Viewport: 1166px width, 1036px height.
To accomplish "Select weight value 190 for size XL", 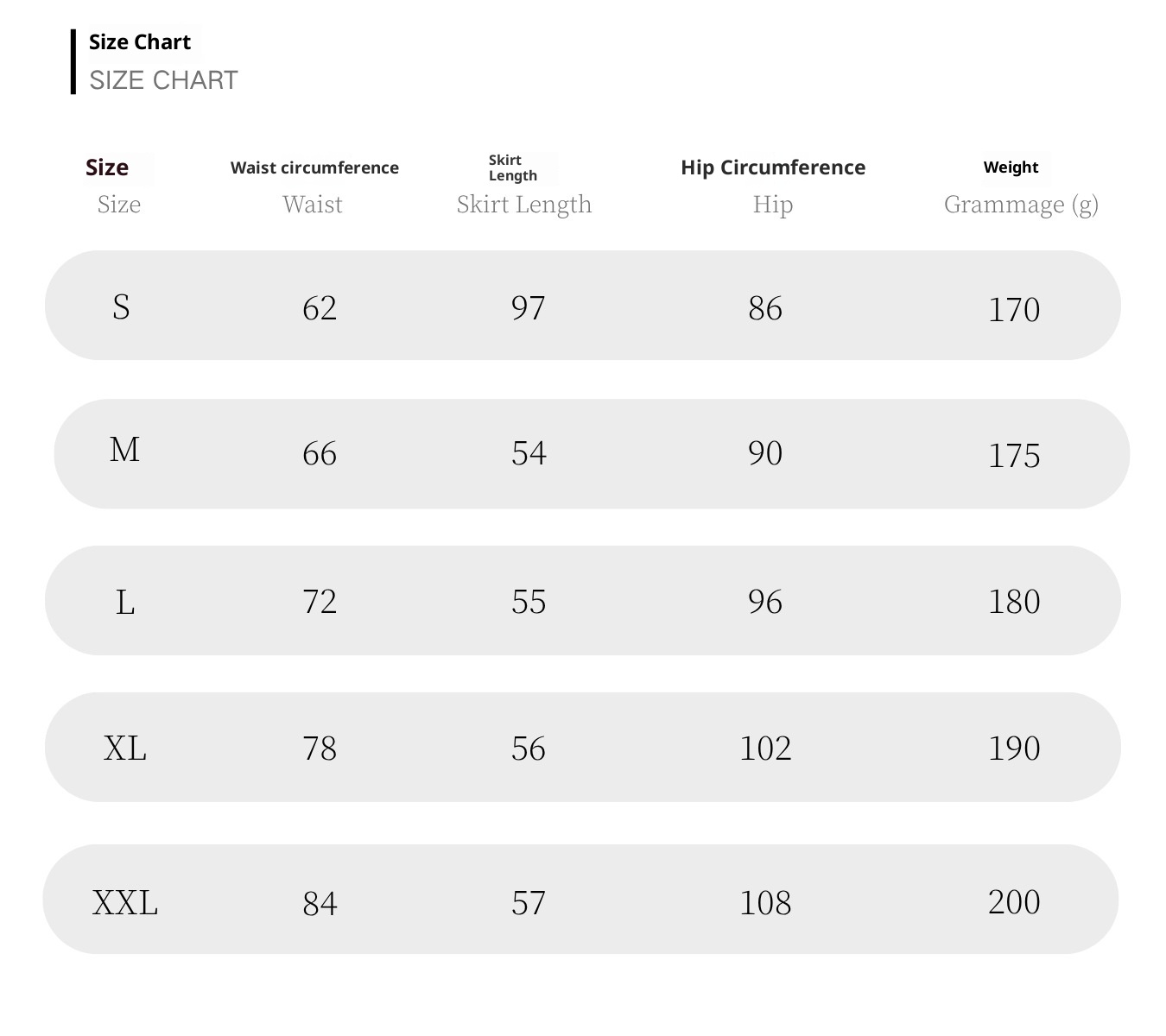I will 1014,749.
